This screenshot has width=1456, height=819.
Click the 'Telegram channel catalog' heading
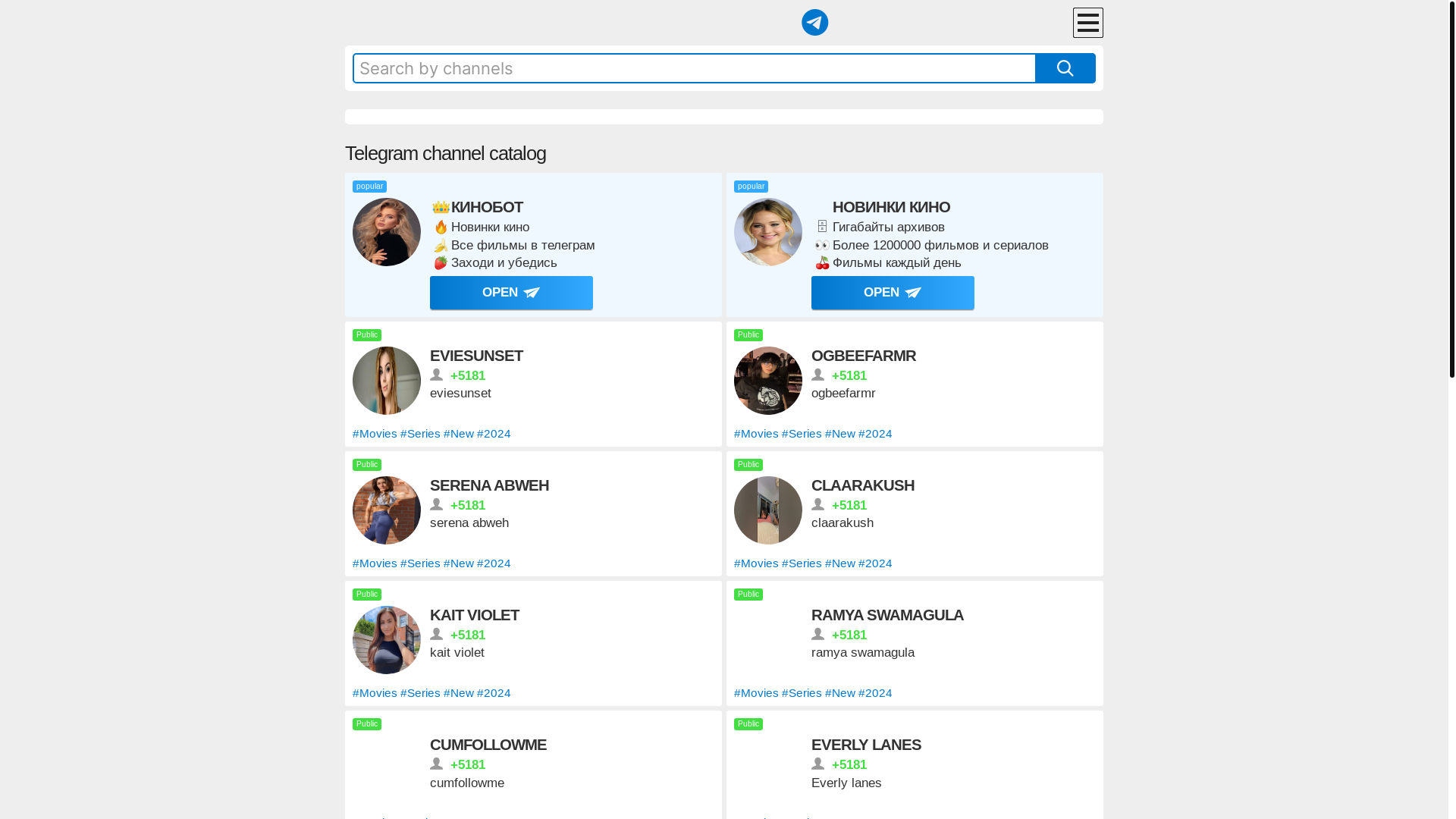pos(445,153)
